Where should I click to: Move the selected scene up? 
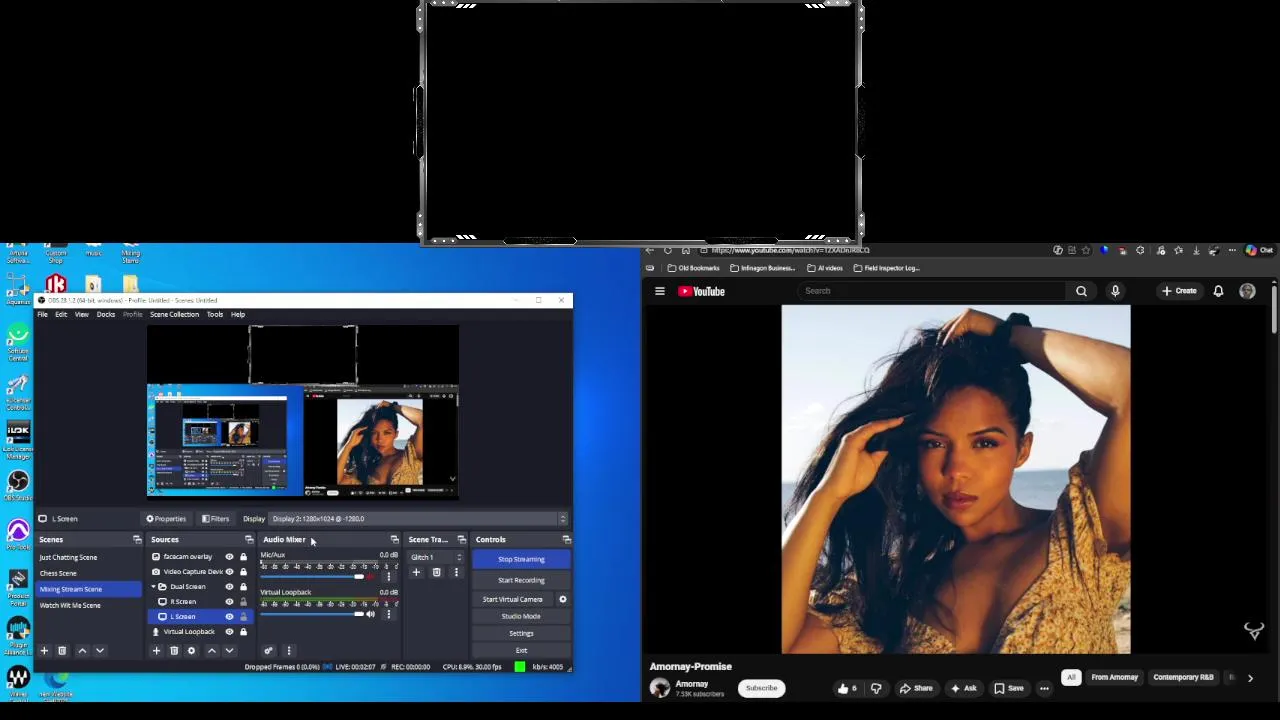click(82, 651)
